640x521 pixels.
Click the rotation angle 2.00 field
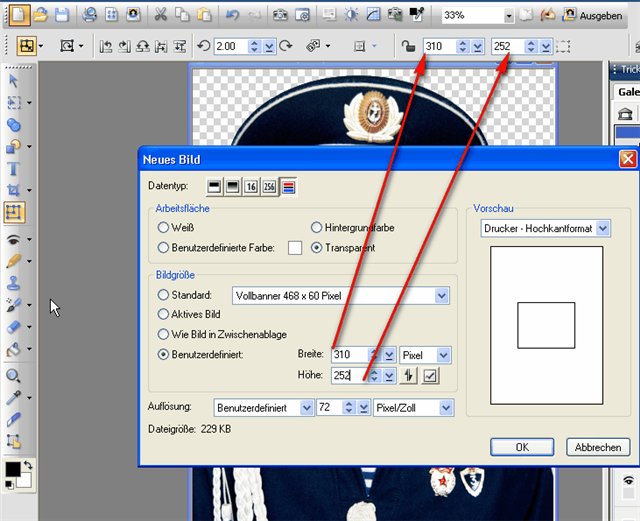tap(230, 46)
